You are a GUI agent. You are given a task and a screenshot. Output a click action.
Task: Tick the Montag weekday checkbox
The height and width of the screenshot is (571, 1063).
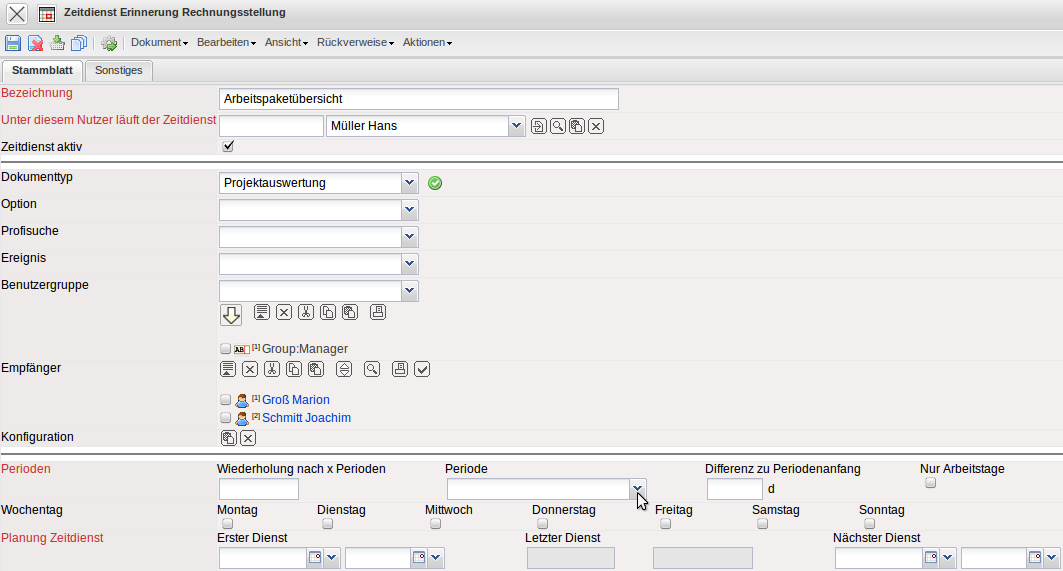pyautogui.click(x=227, y=523)
